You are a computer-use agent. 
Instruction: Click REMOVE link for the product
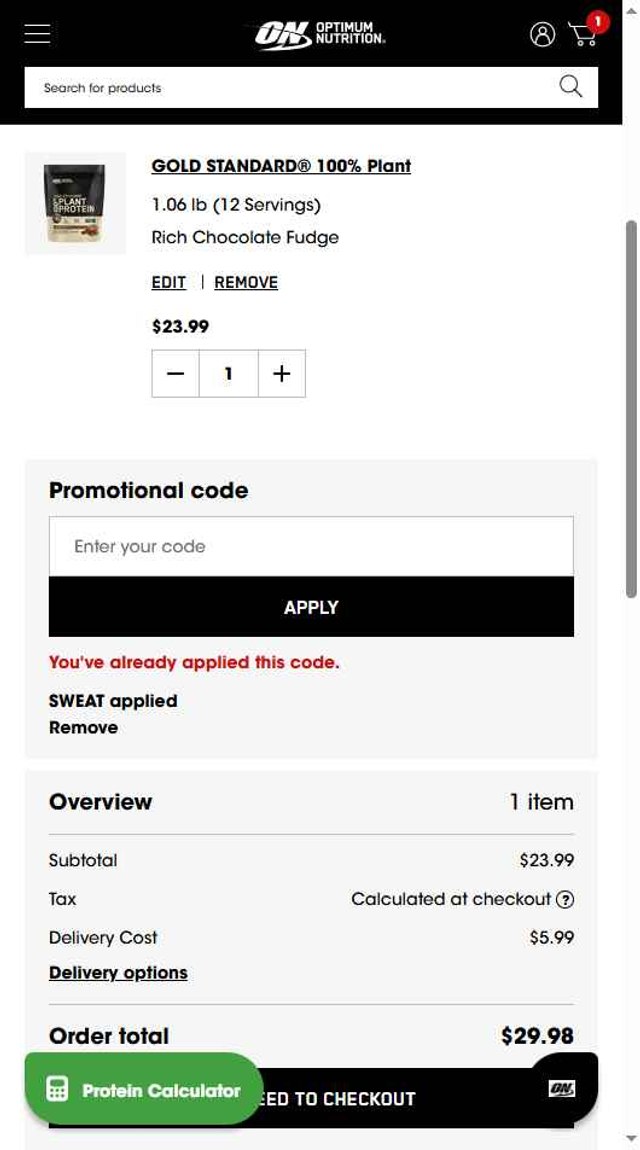[246, 283]
